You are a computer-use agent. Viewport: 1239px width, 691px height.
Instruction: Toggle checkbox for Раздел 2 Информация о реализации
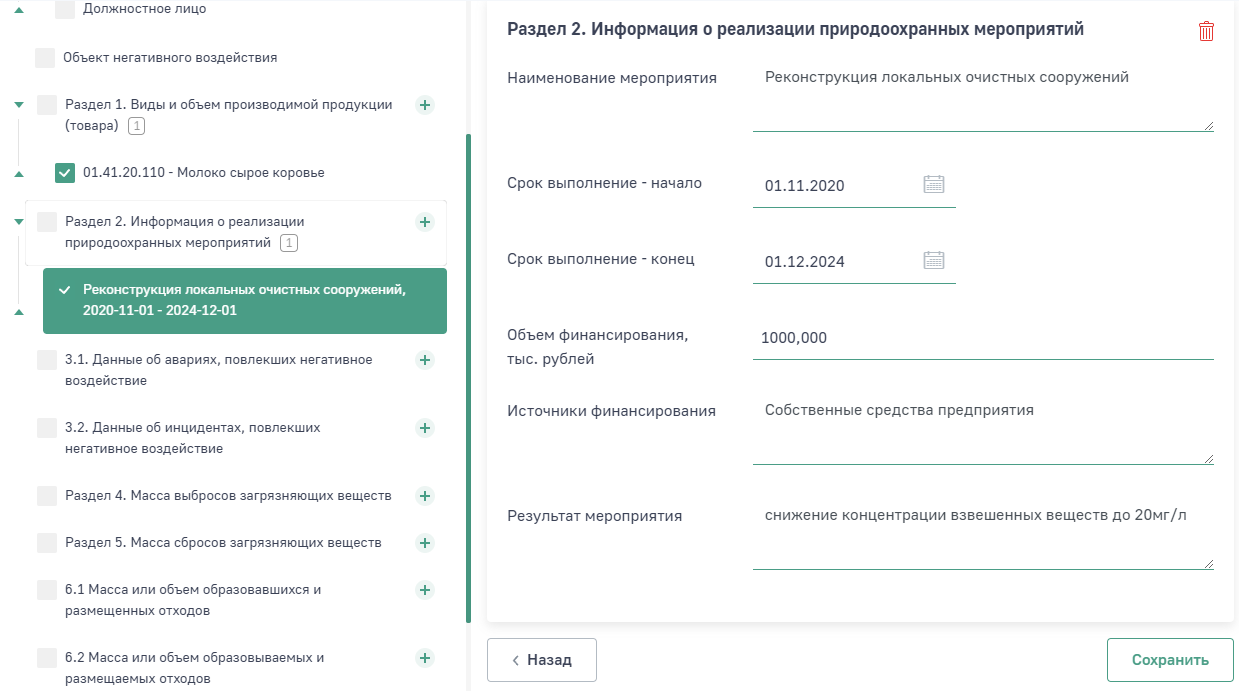tap(47, 222)
